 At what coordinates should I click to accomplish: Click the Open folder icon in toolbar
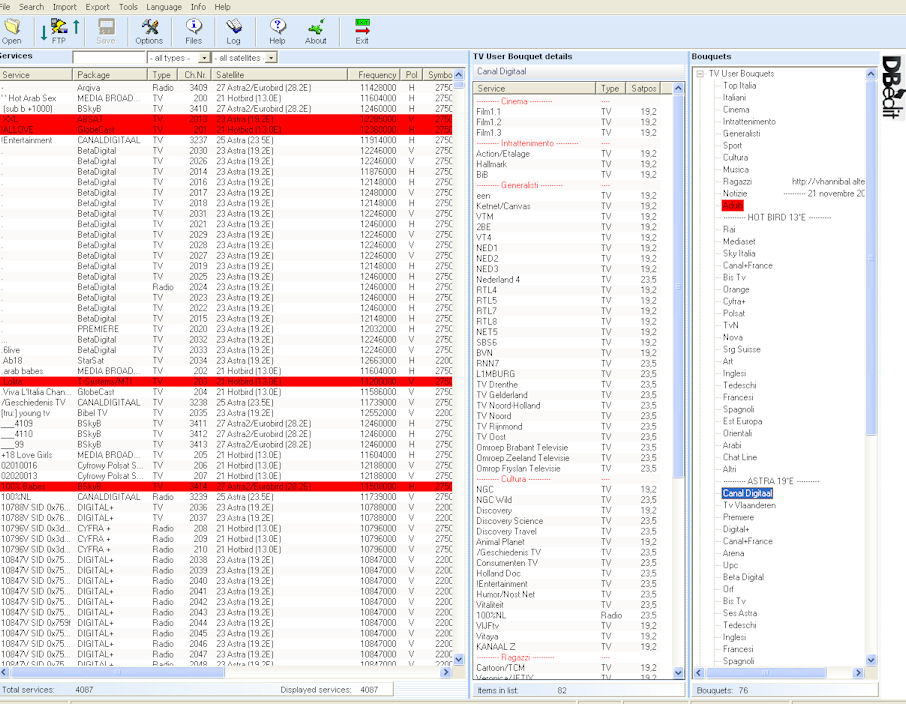pos(12,31)
